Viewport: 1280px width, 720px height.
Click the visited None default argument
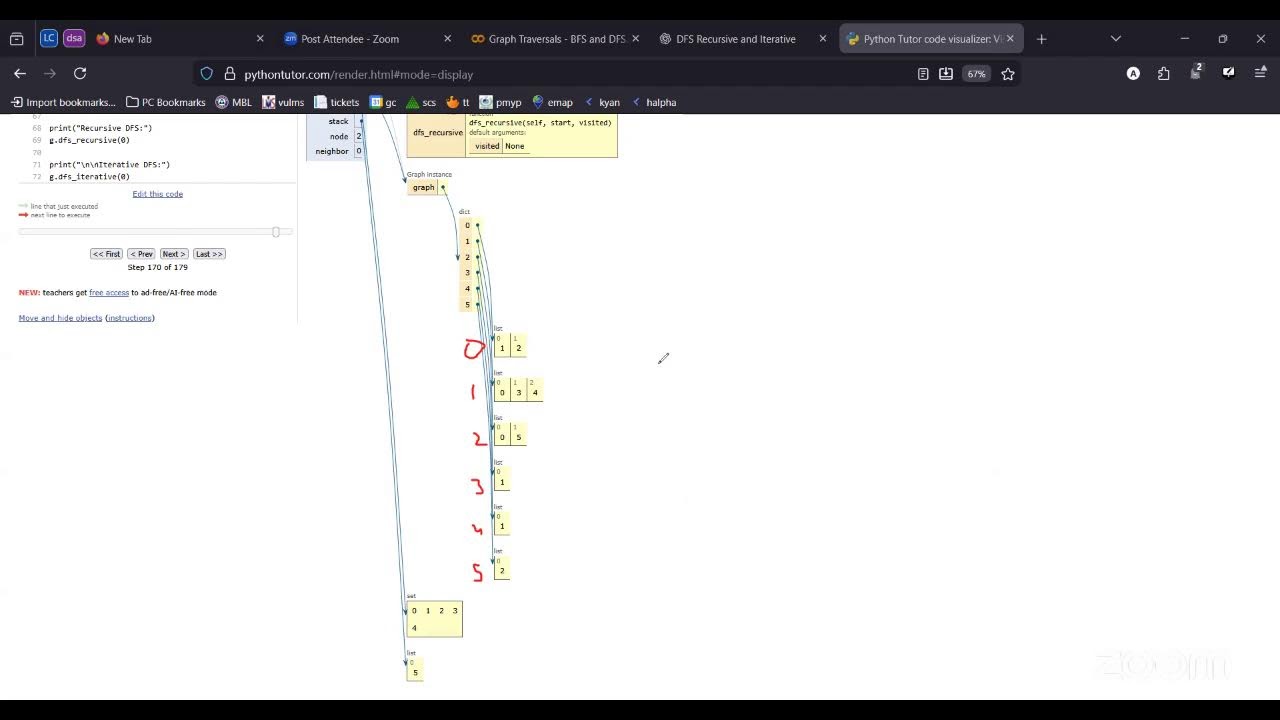click(500, 146)
